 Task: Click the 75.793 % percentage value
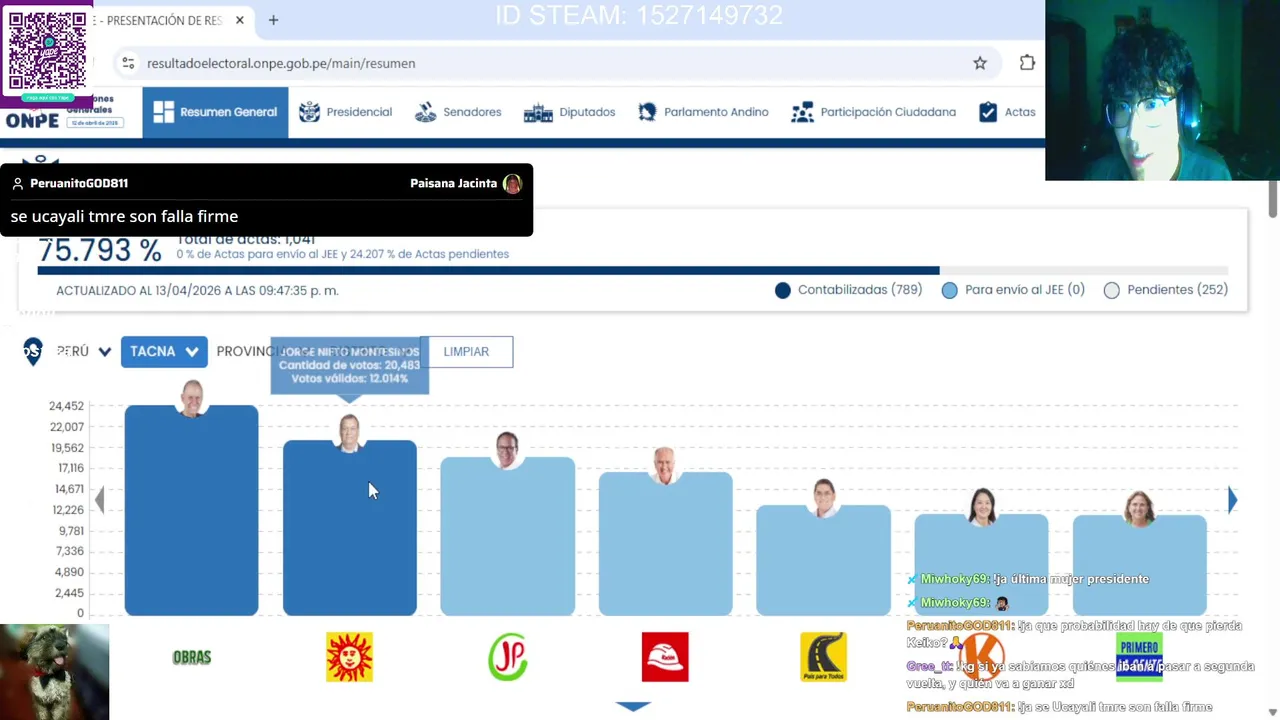coord(99,251)
